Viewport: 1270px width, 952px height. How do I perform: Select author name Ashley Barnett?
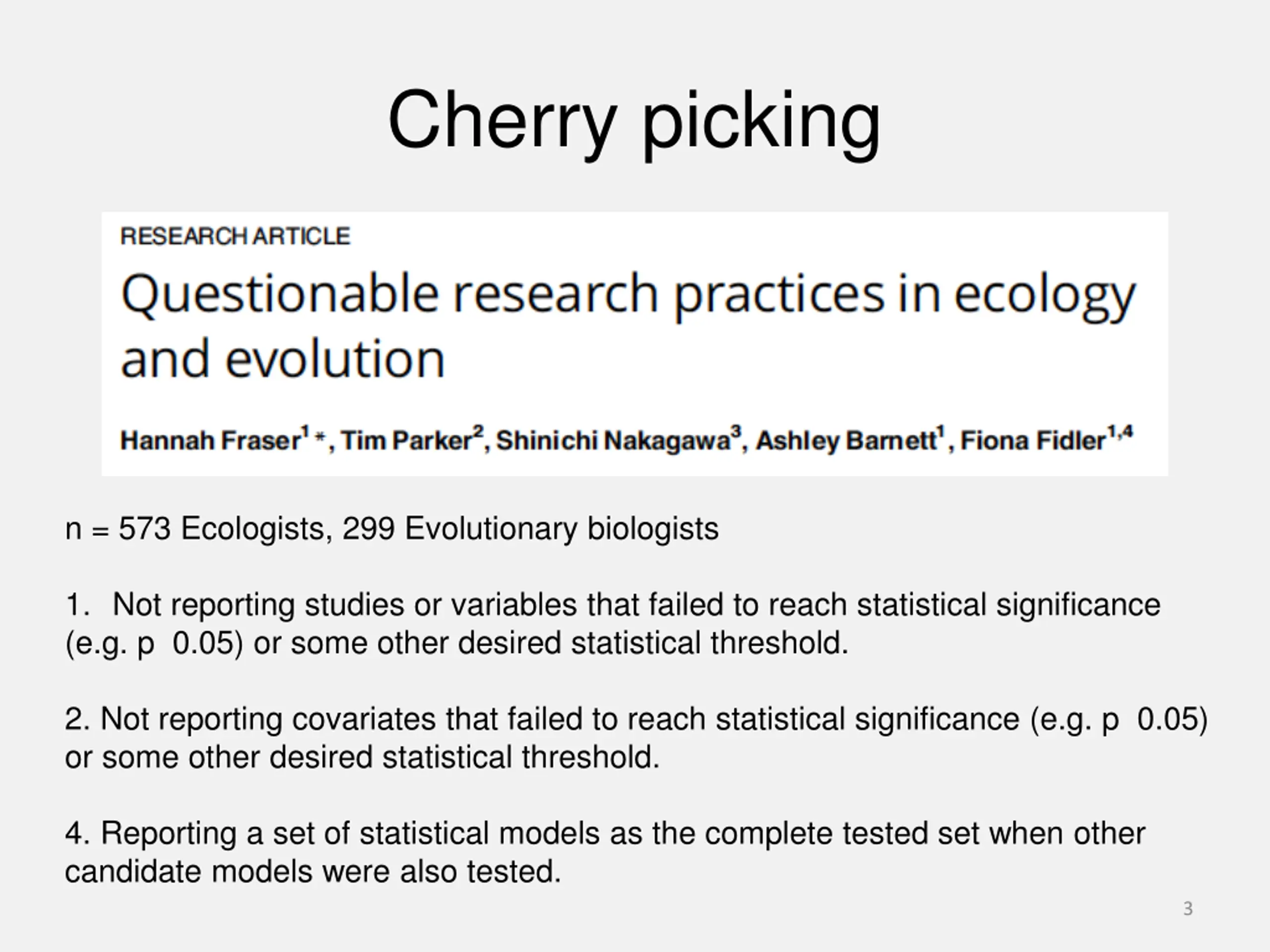(846, 441)
